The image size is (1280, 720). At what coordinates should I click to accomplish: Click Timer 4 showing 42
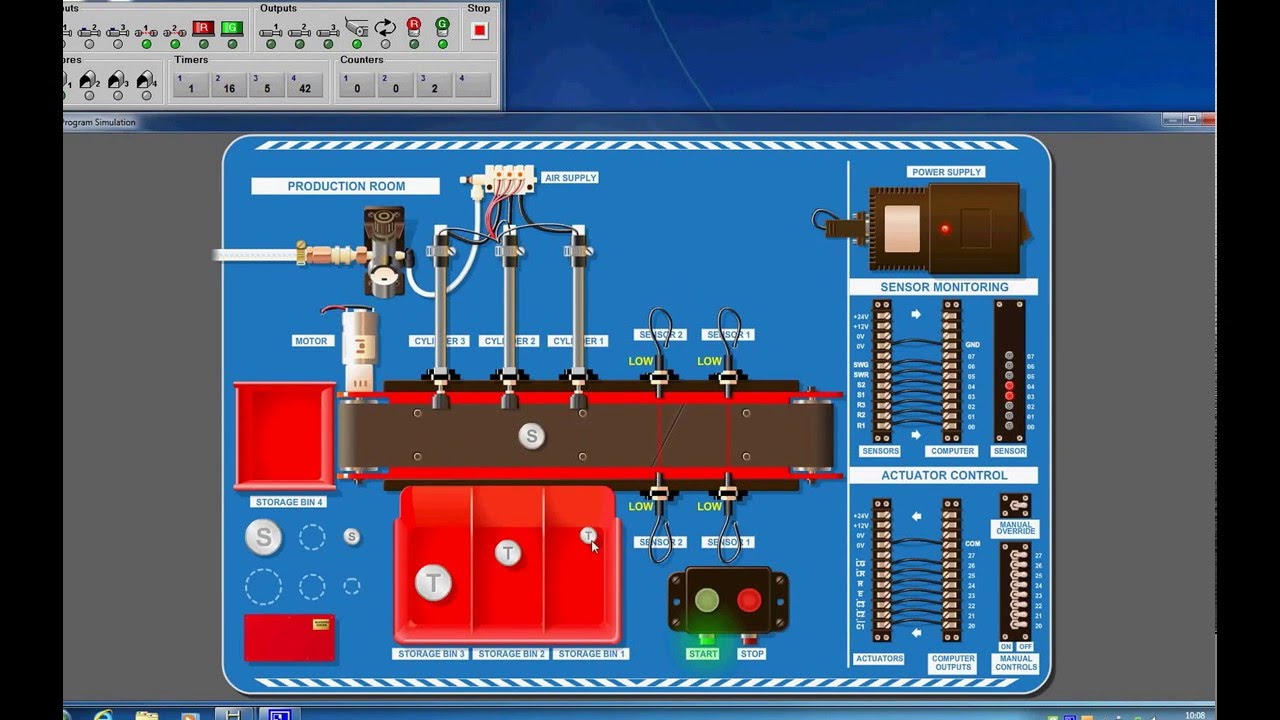click(305, 85)
